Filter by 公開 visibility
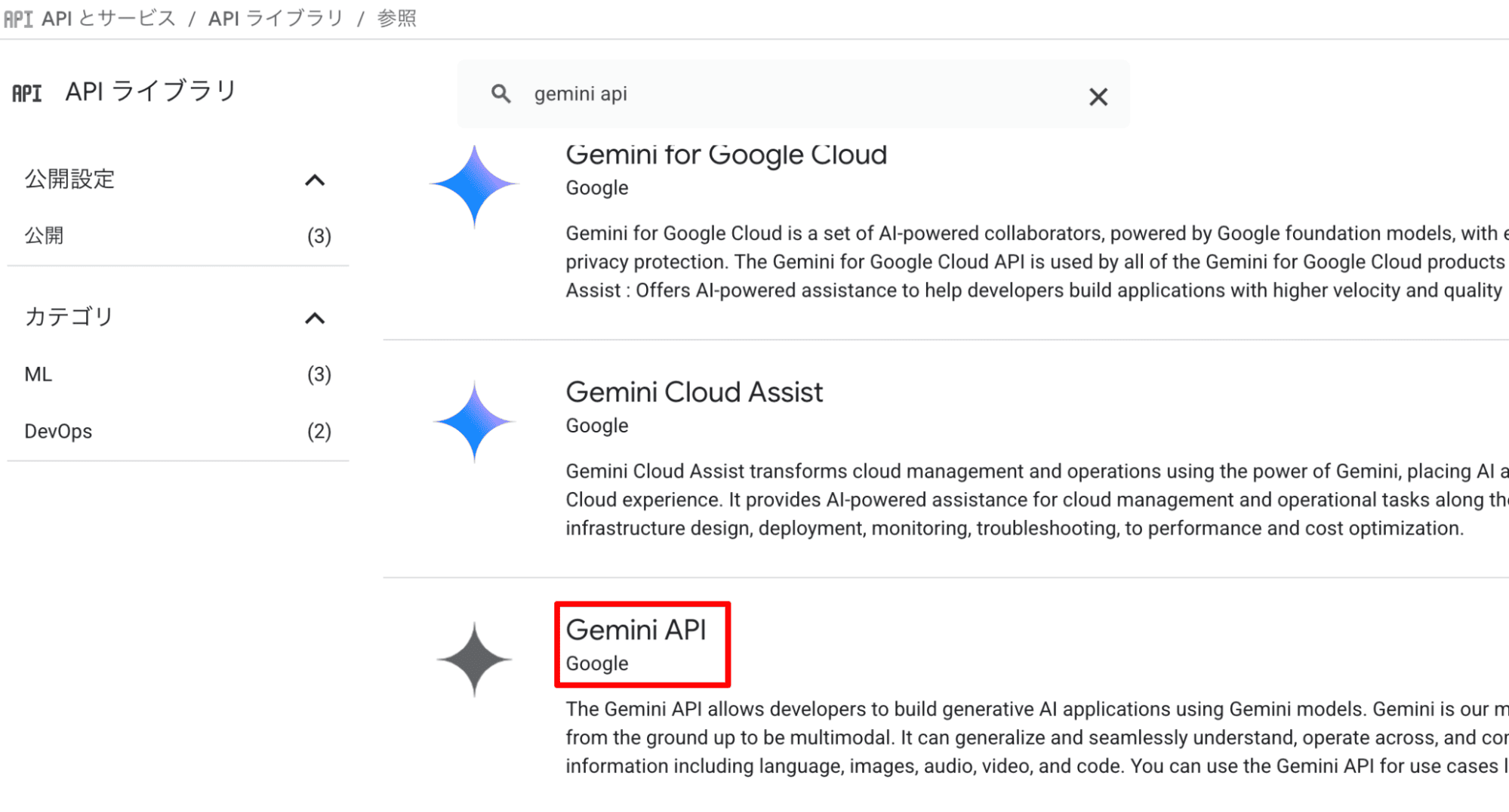Screen dimensions: 1509x812 tap(178, 236)
